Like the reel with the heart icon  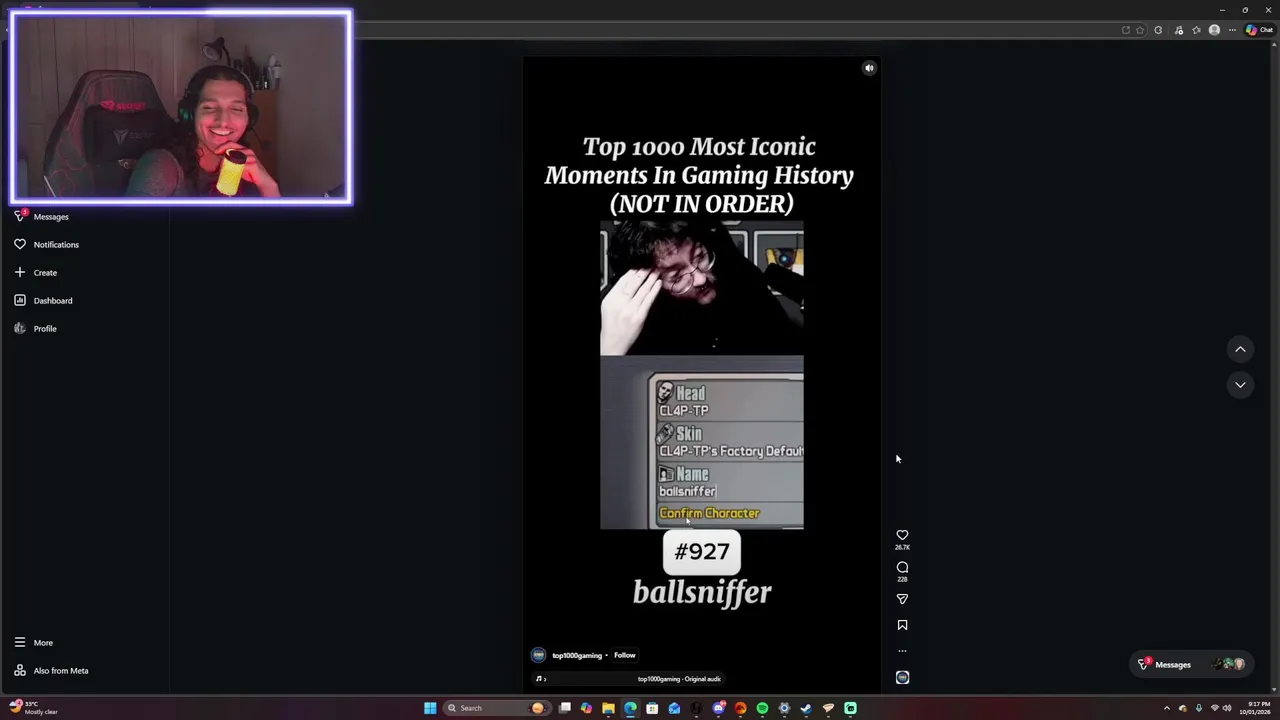(x=902, y=535)
